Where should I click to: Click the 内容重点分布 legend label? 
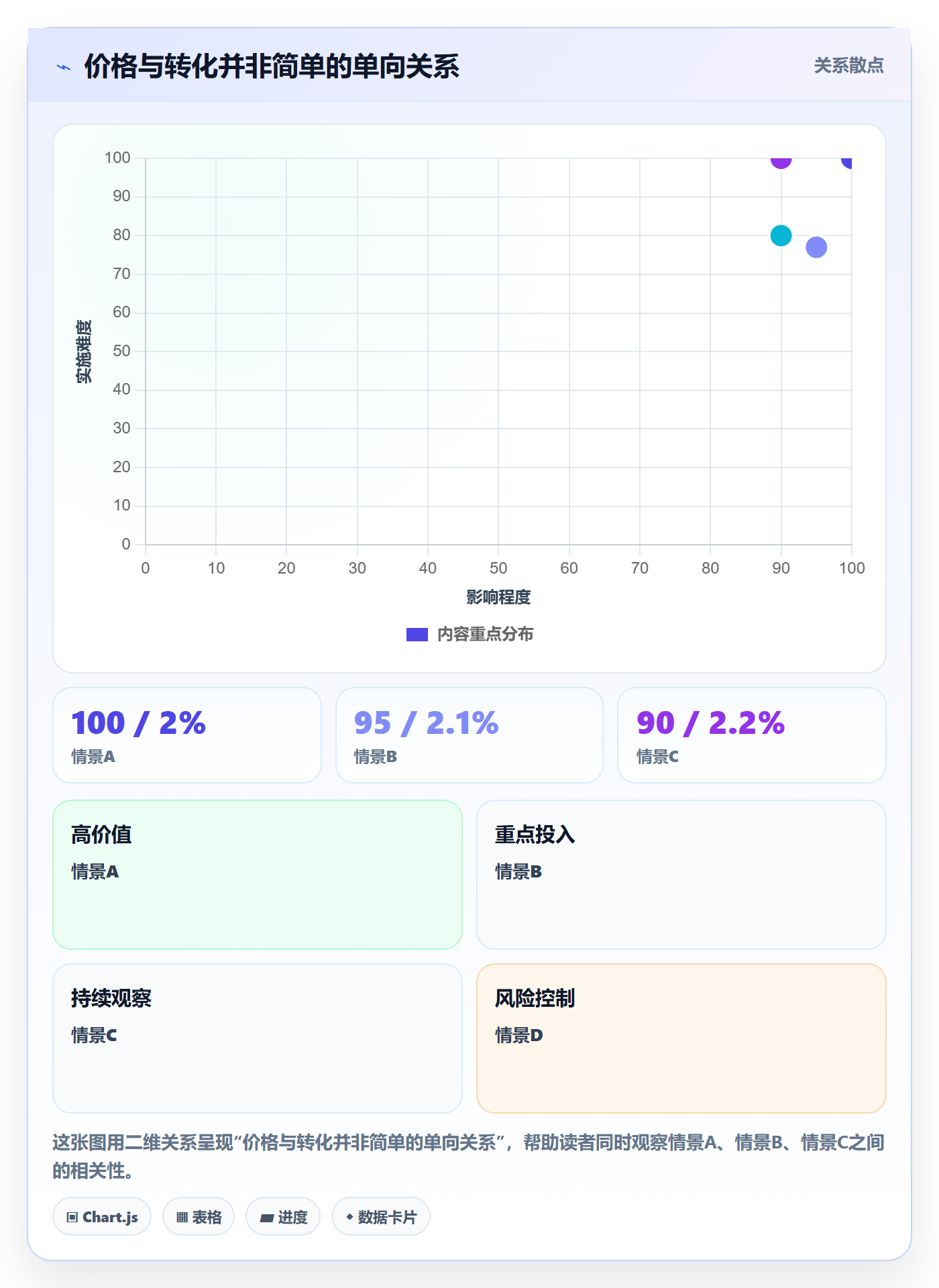[x=486, y=635]
